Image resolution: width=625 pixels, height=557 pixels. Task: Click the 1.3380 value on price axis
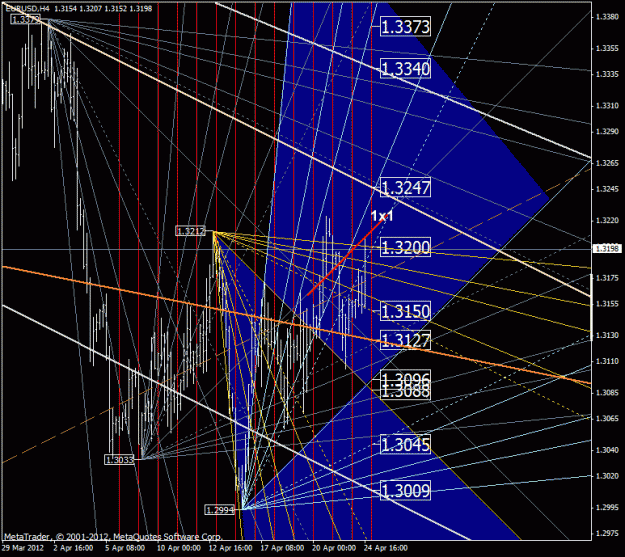coord(607,16)
